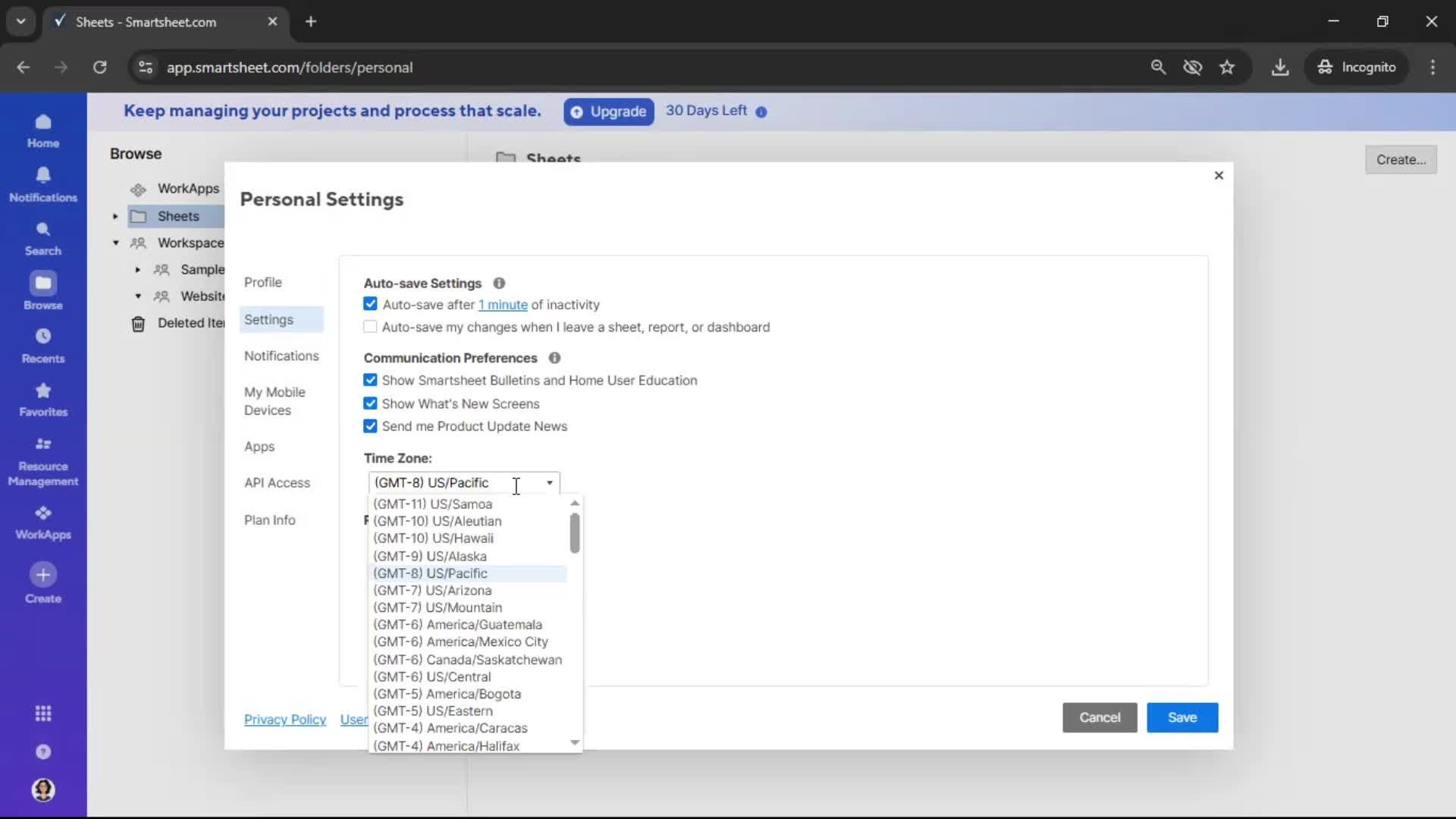Click the help icon near the bottom

coord(43,752)
